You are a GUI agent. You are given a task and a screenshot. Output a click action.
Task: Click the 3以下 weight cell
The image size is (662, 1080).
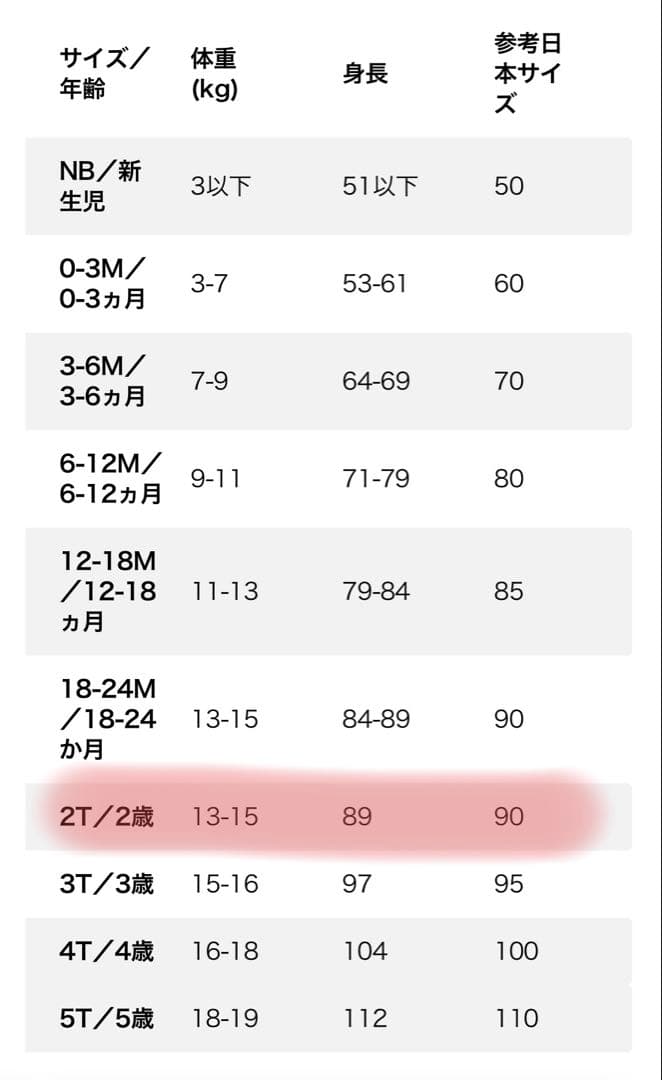point(220,186)
